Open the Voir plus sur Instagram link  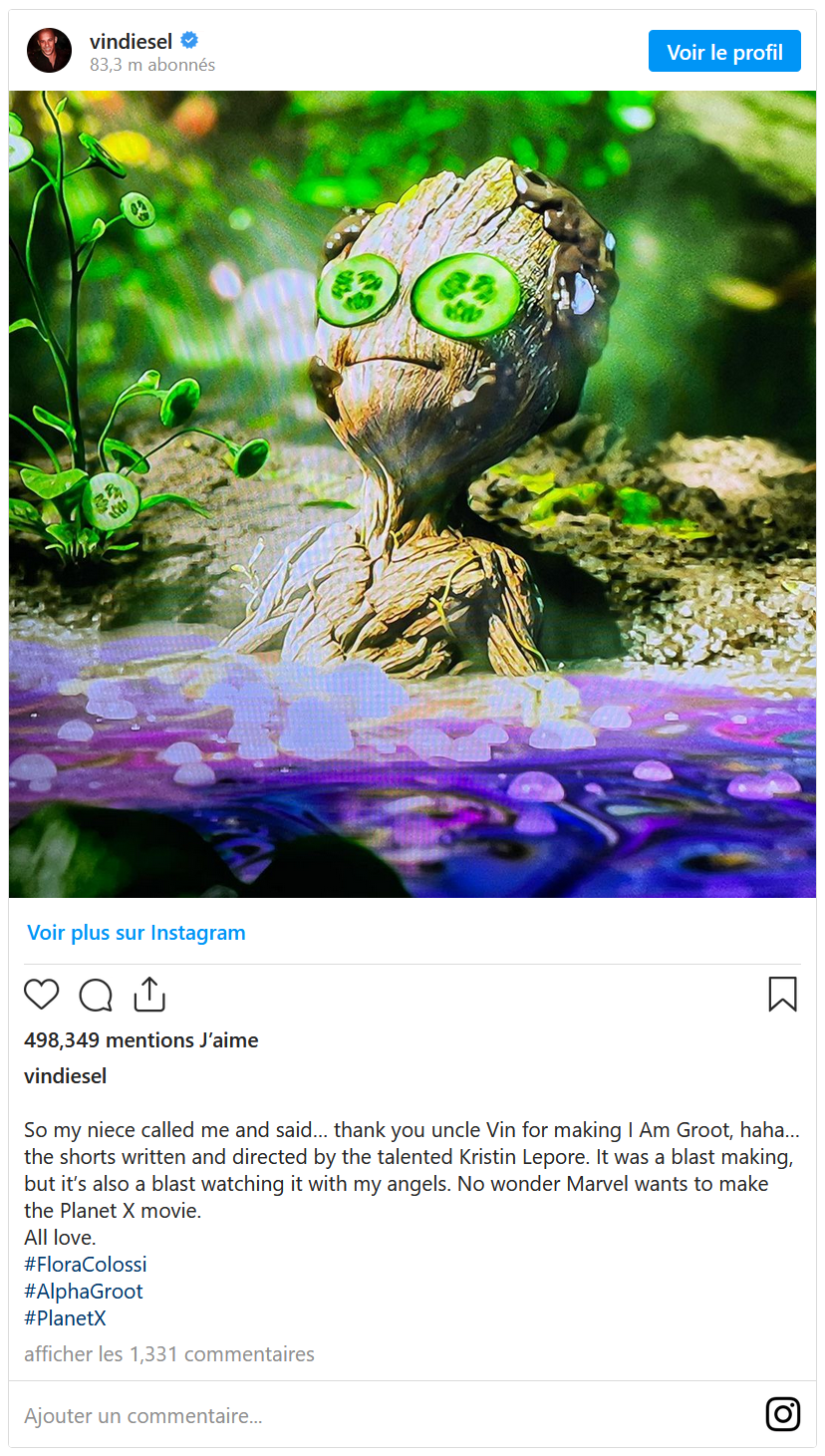[x=137, y=933]
